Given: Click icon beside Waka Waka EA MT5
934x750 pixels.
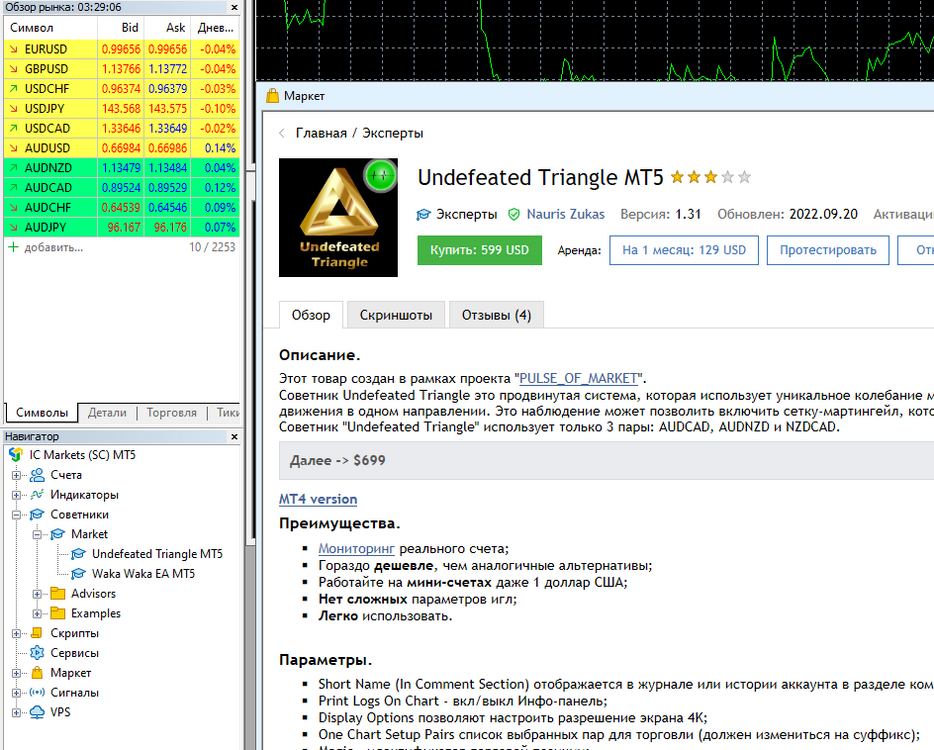Looking at the screenshot, I should pos(78,574).
